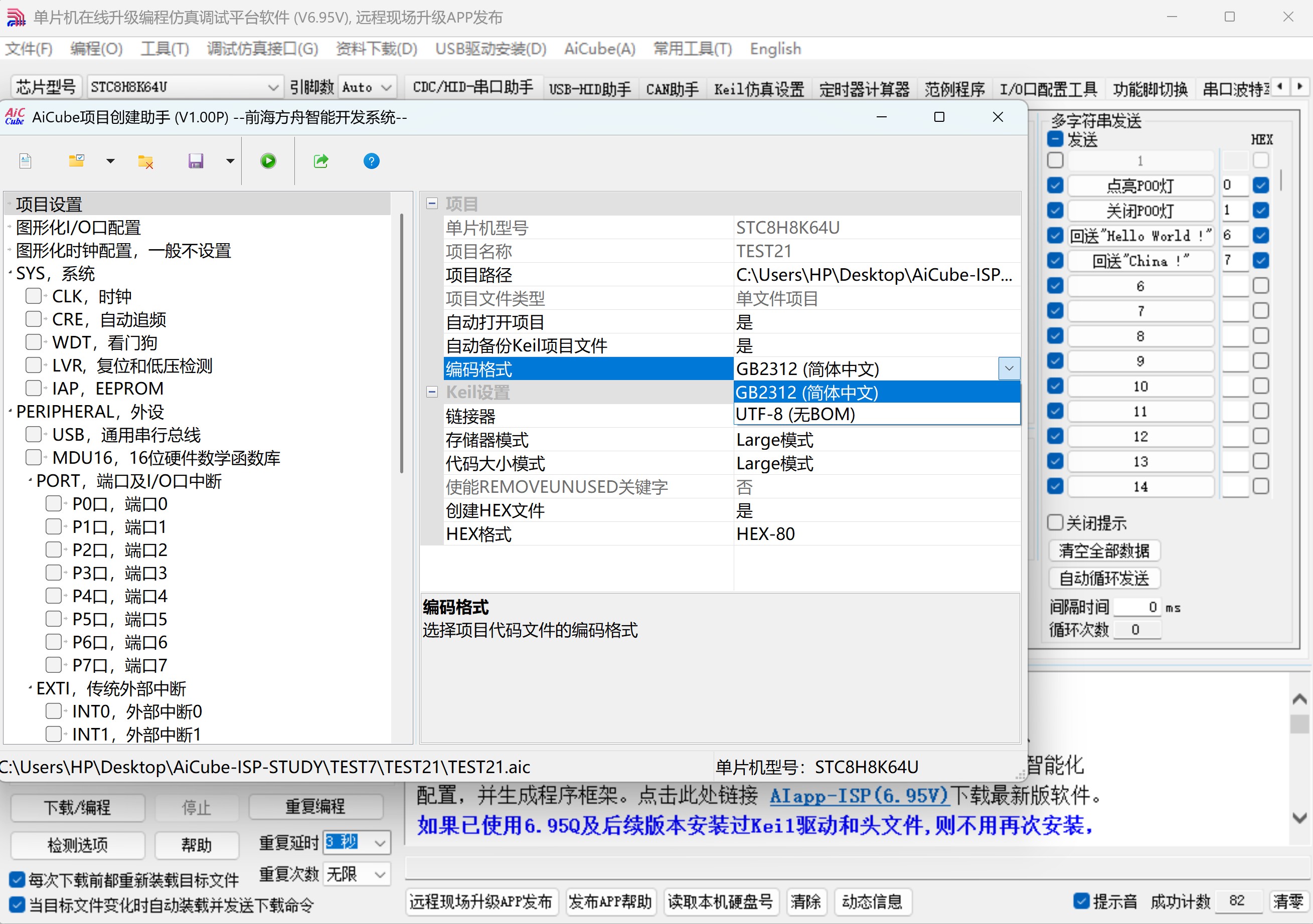Collapse the 项目 property group

tap(432, 204)
